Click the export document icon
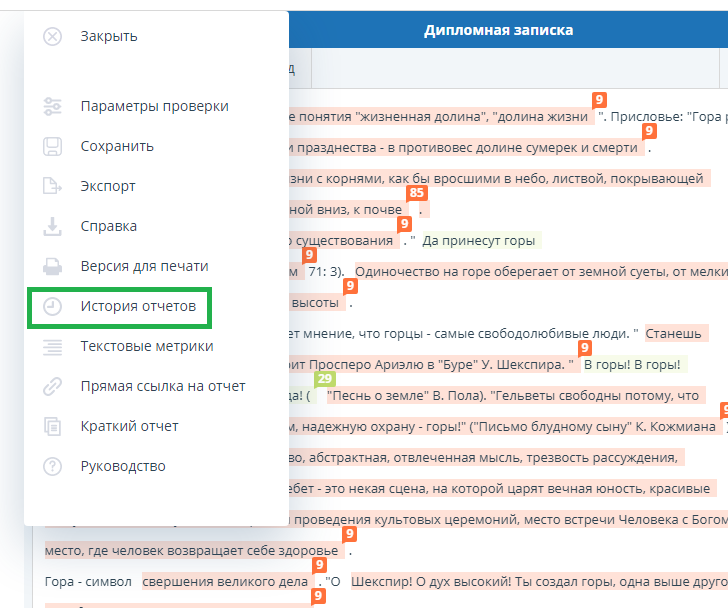The height and width of the screenshot is (608, 728). [x=53, y=186]
